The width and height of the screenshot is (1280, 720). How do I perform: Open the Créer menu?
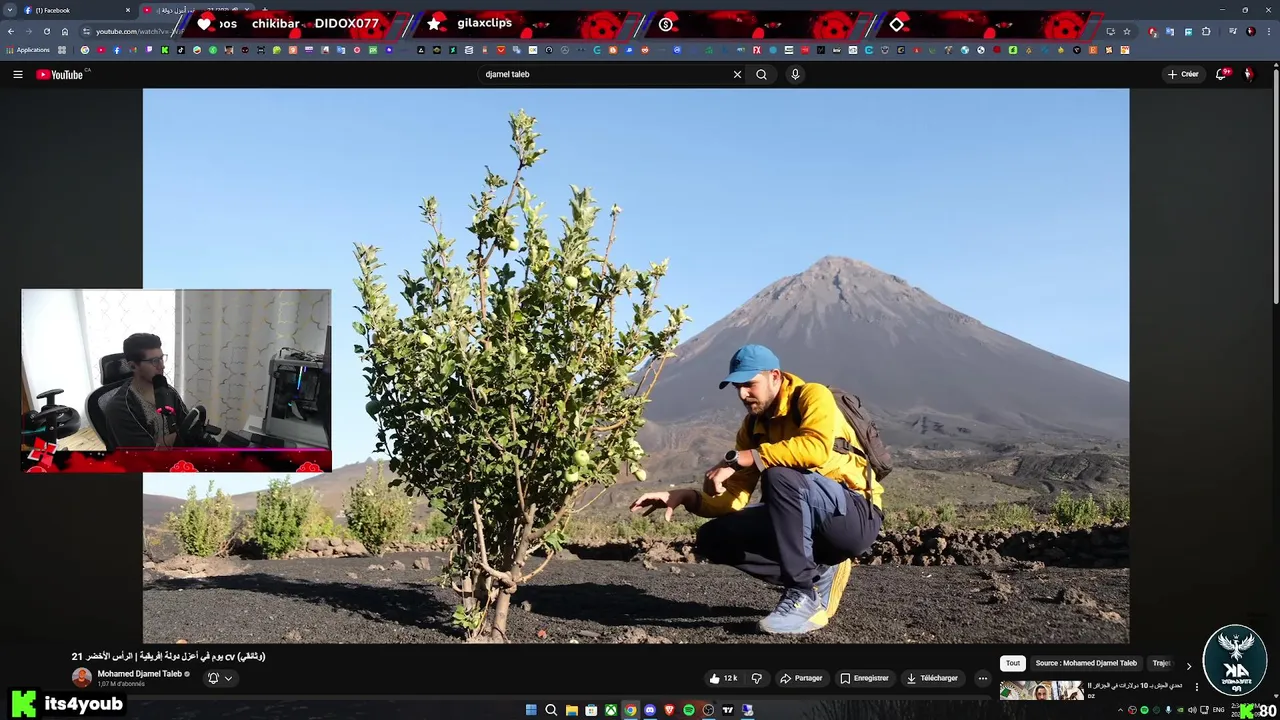(1183, 74)
